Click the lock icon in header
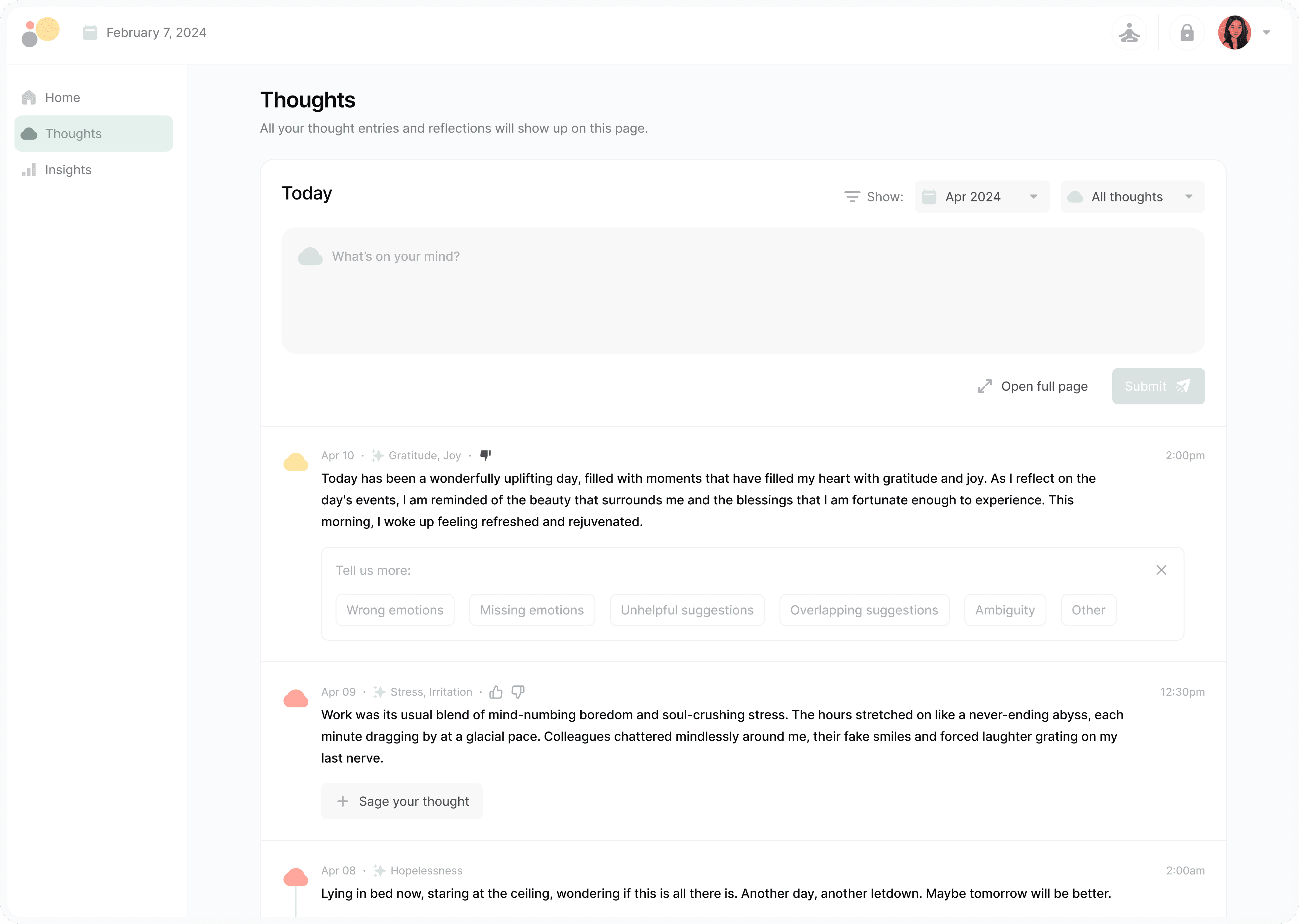 click(1187, 32)
